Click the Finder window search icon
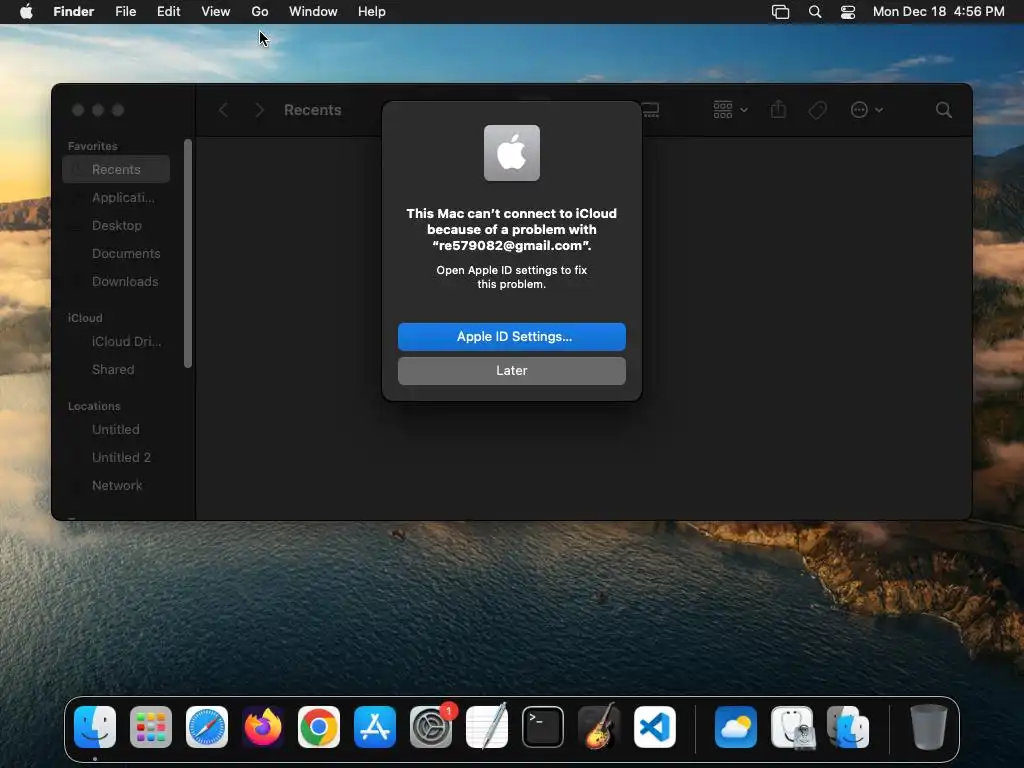Screen dimensions: 1024x768 point(944,110)
